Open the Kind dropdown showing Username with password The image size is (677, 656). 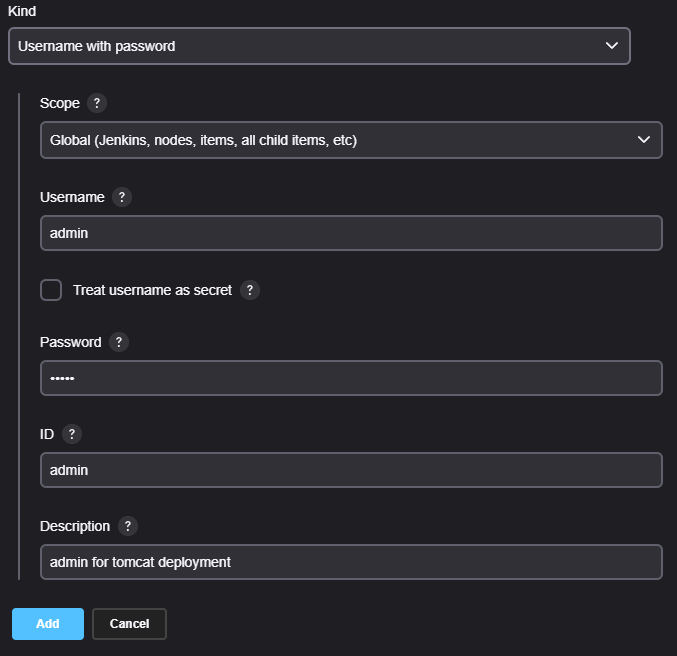pyautogui.click(x=319, y=46)
